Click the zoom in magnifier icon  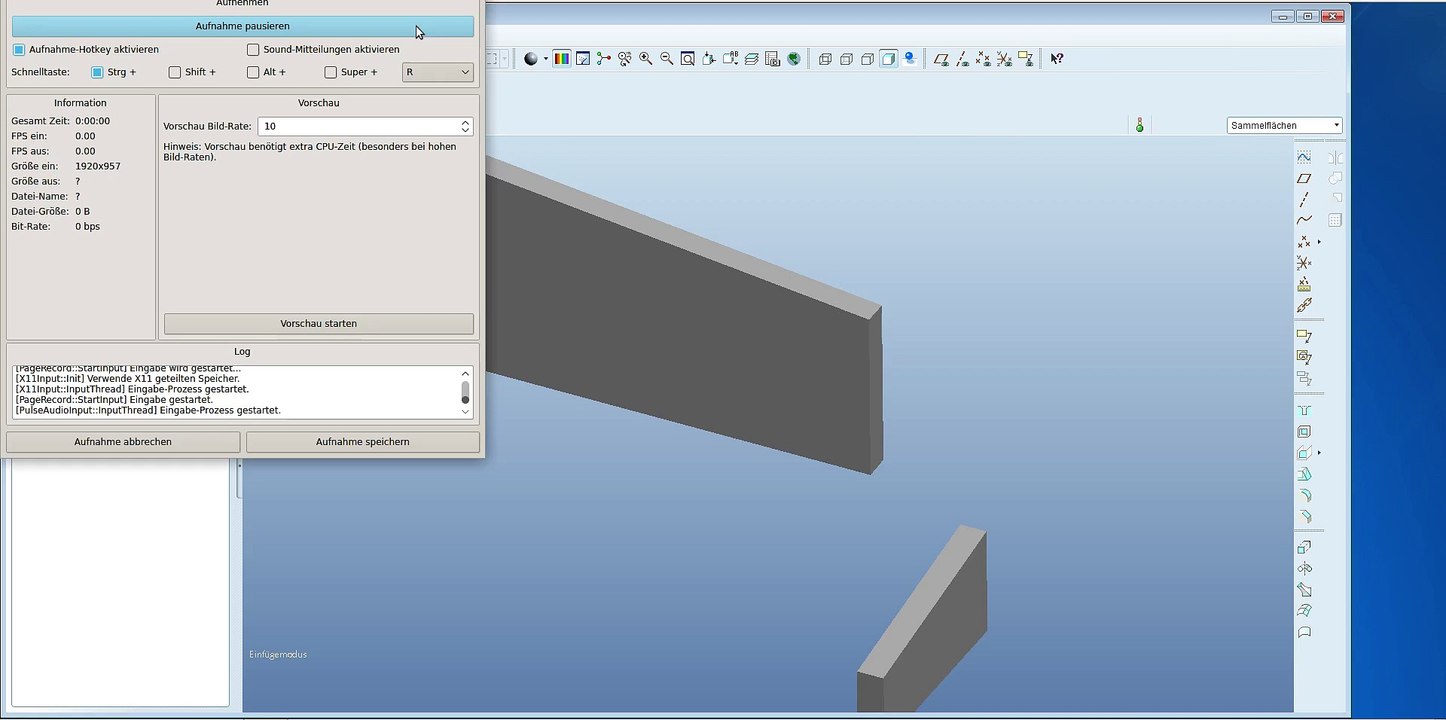[646, 59]
